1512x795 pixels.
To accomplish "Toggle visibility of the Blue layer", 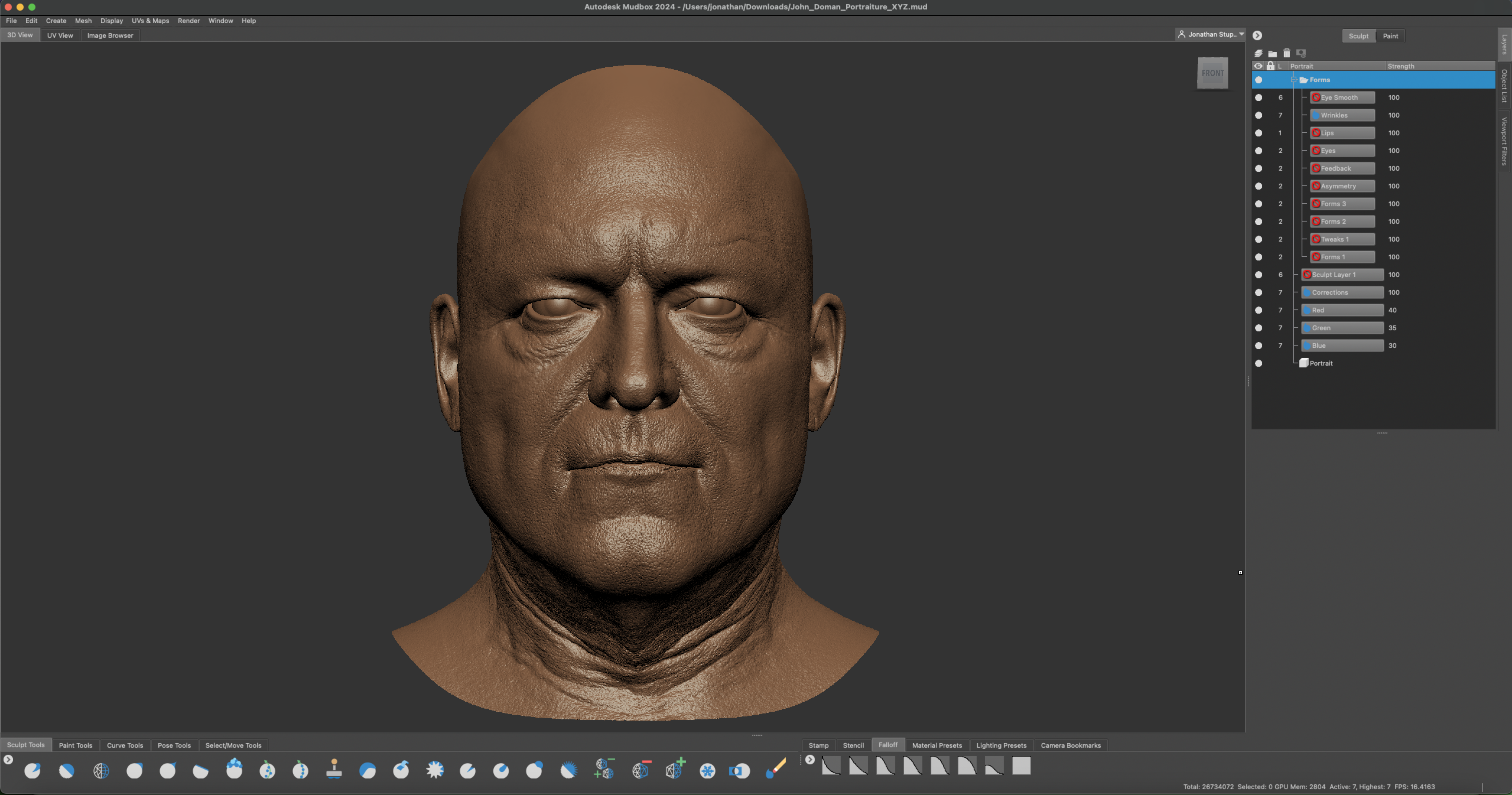I will [1259, 346].
